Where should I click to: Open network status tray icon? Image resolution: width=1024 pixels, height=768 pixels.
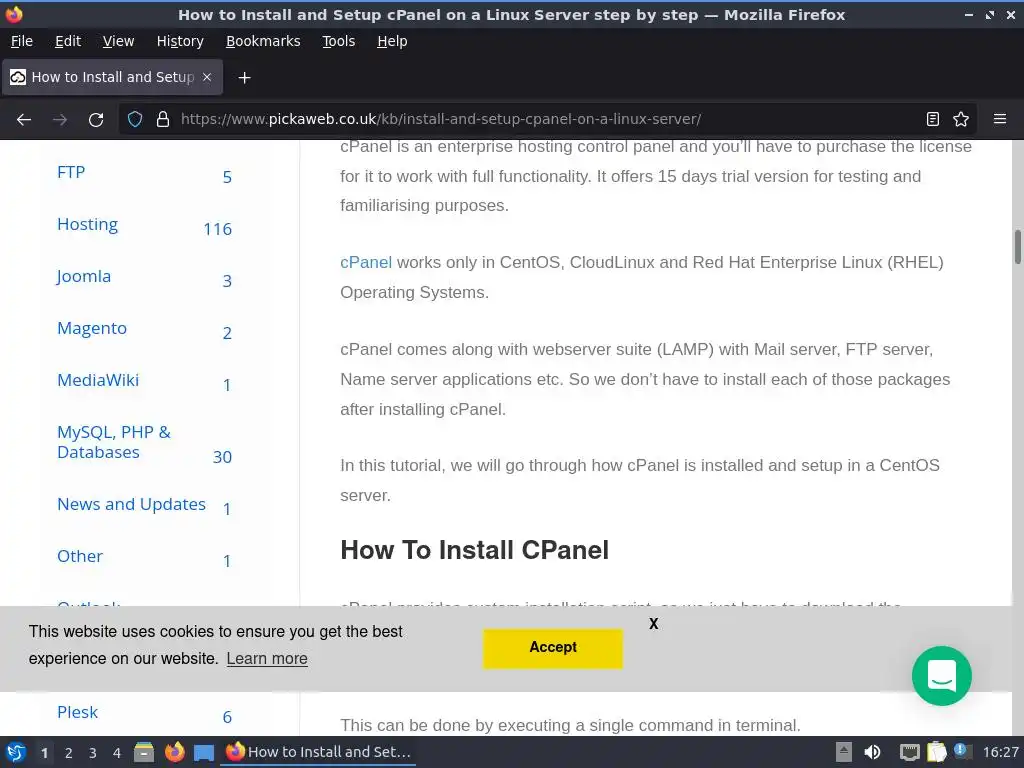tap(910, 752)
